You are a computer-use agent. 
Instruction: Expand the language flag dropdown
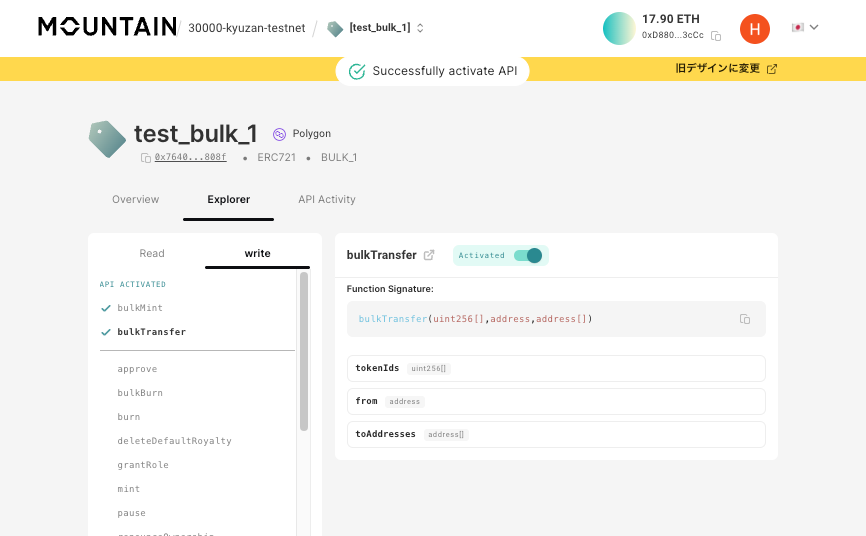(805, 27)
